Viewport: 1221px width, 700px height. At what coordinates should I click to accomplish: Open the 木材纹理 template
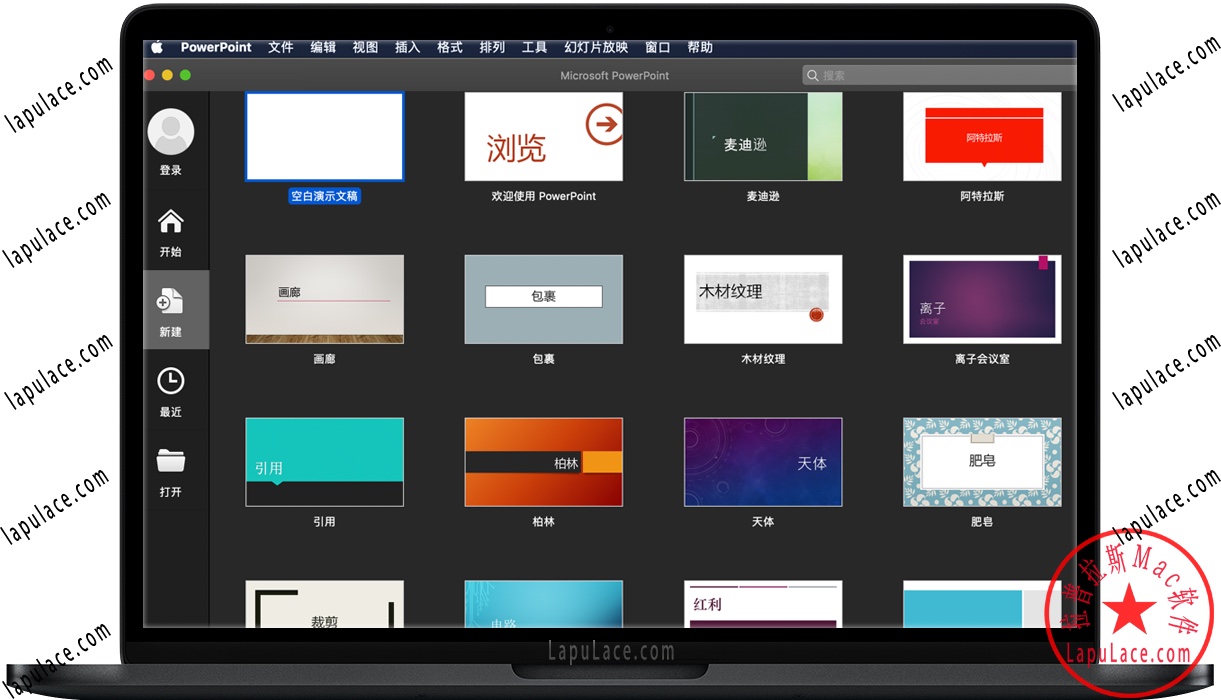[x=762, y=298]
